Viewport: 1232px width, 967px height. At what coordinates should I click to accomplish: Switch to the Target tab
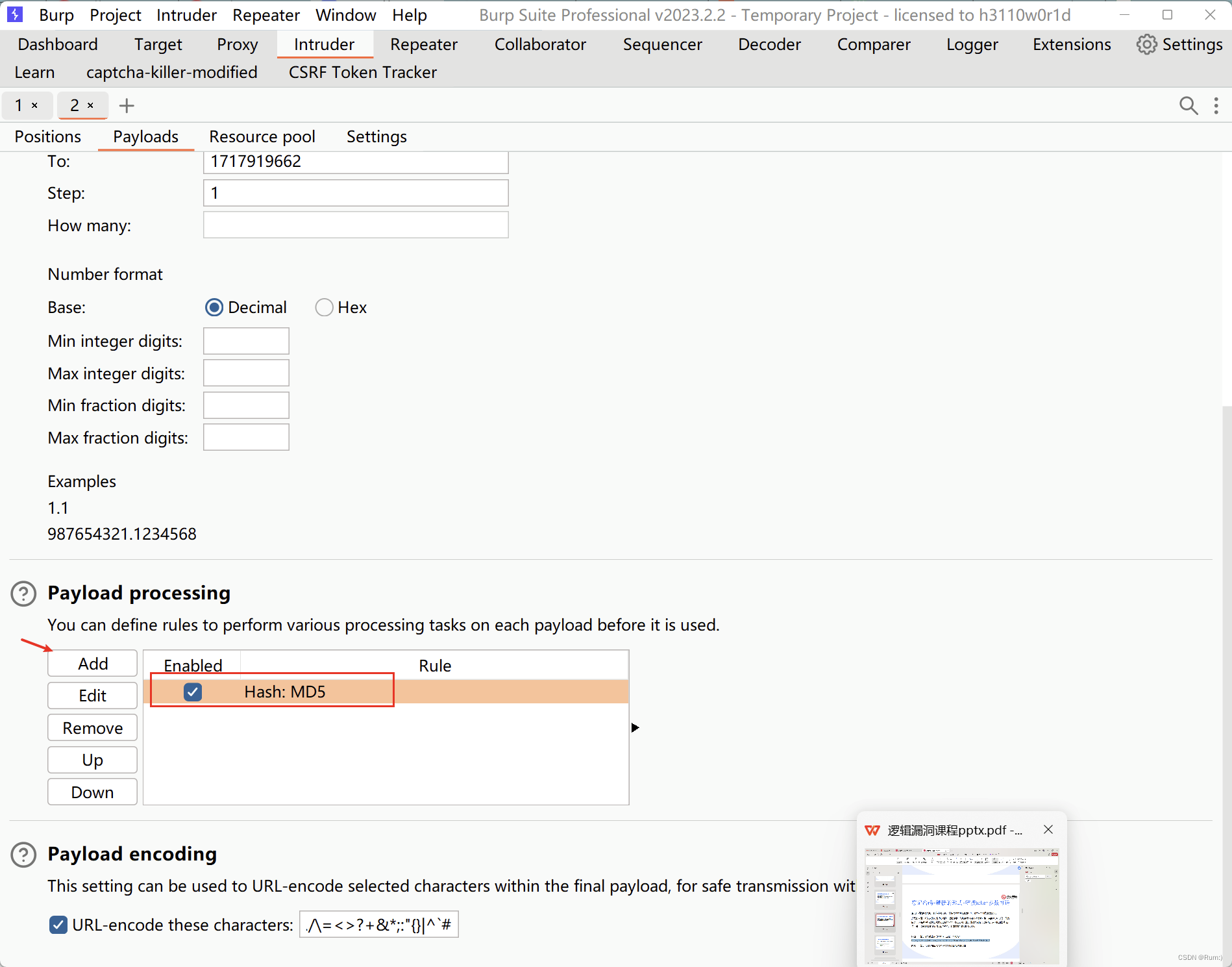pos(158,44)
